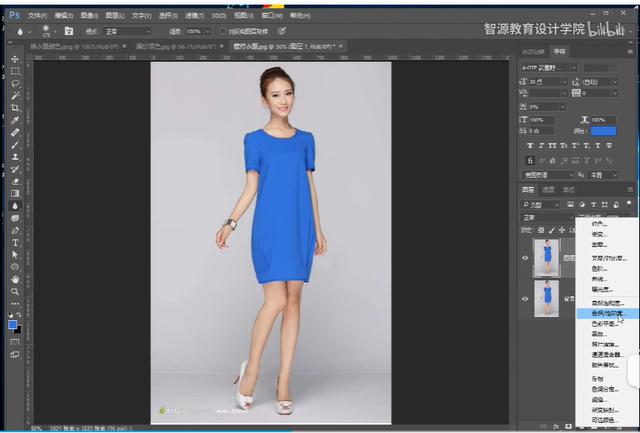Click the black background color swatch
The image size is (640, 433).
coord(19,330)
